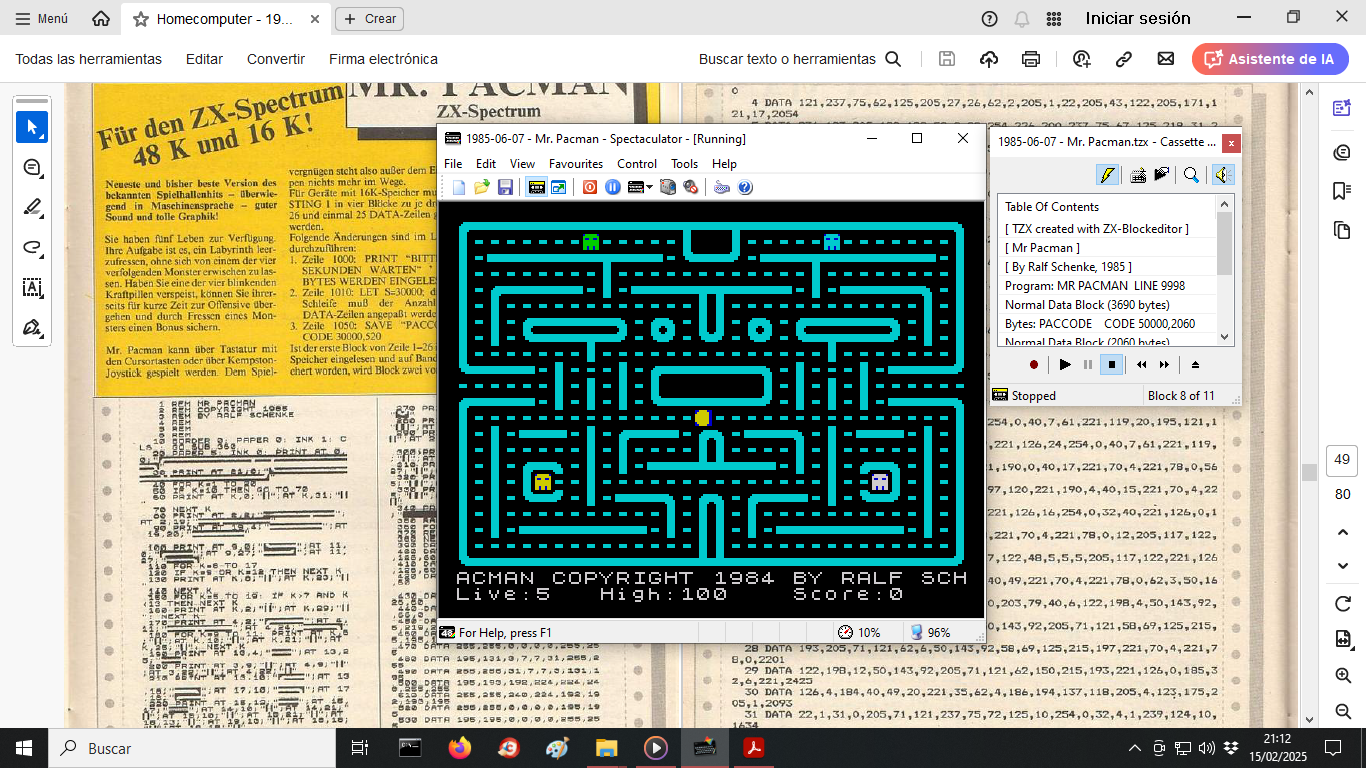Rotate page view in Acrobat sidebar
Viewport: 1366px width, 768px height.
[1342, 604]
